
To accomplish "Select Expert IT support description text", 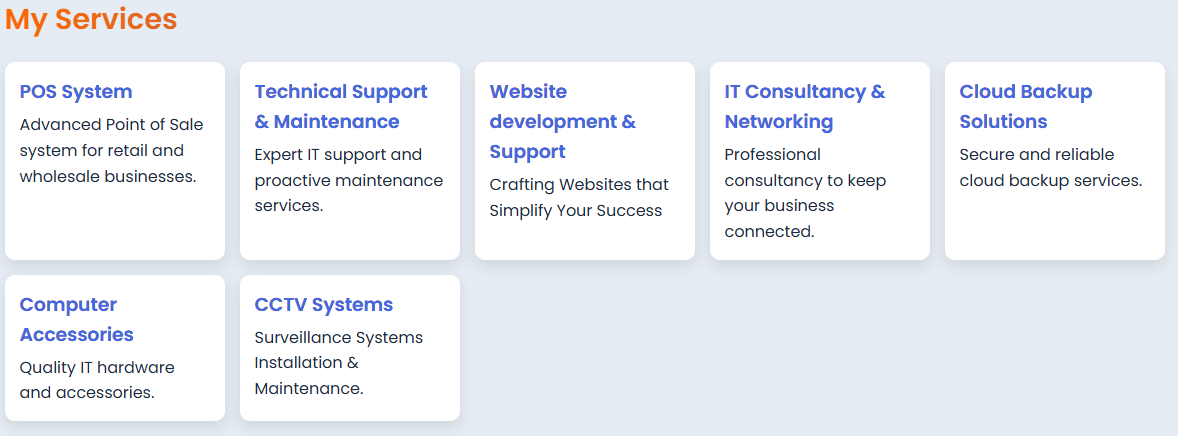I will pyautogui.click(x=349, y=180).
